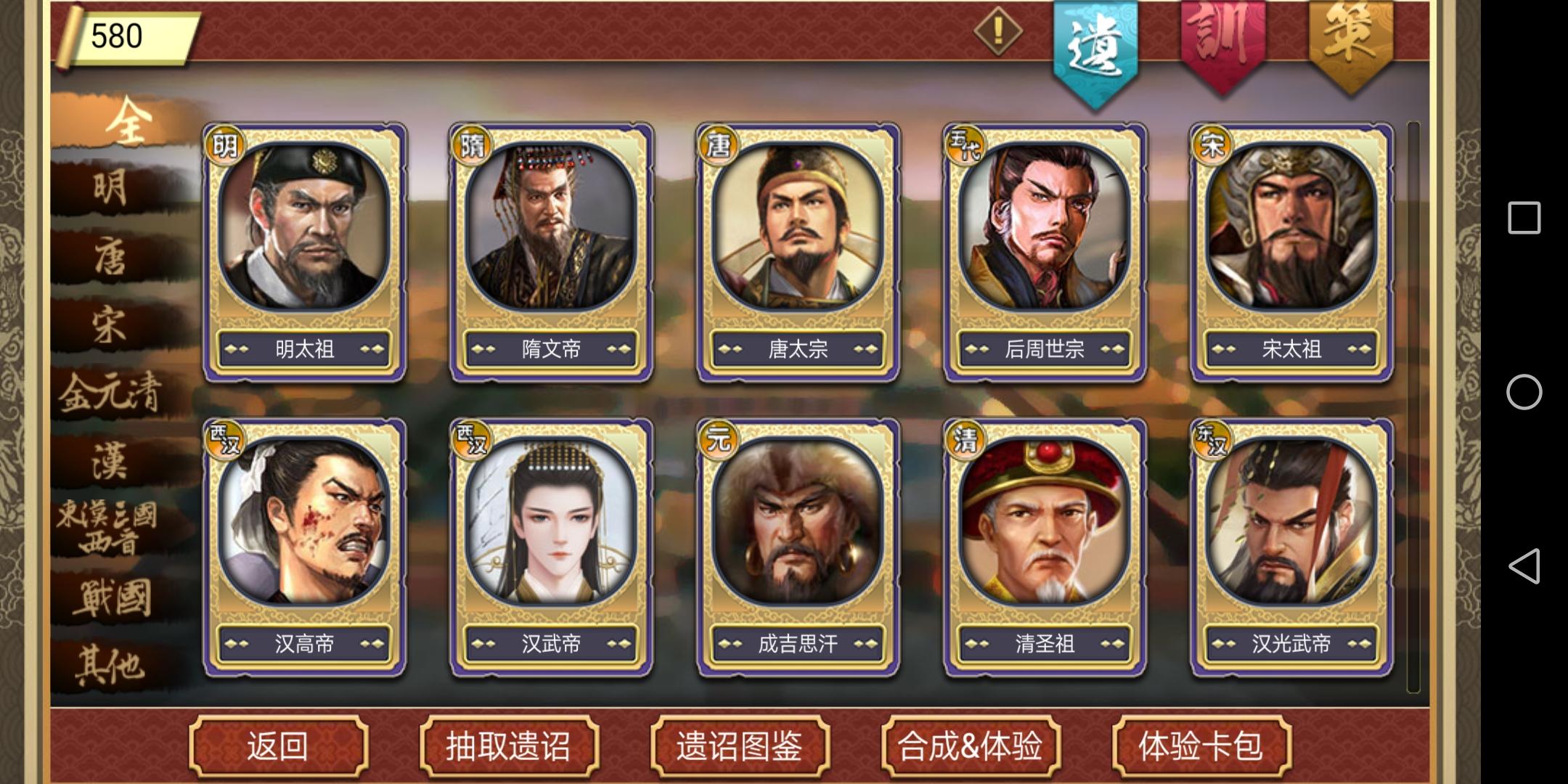Click the 合成&体验 button
The image size is (1568, 784).
pyautogui.click(x=971, y=746)
